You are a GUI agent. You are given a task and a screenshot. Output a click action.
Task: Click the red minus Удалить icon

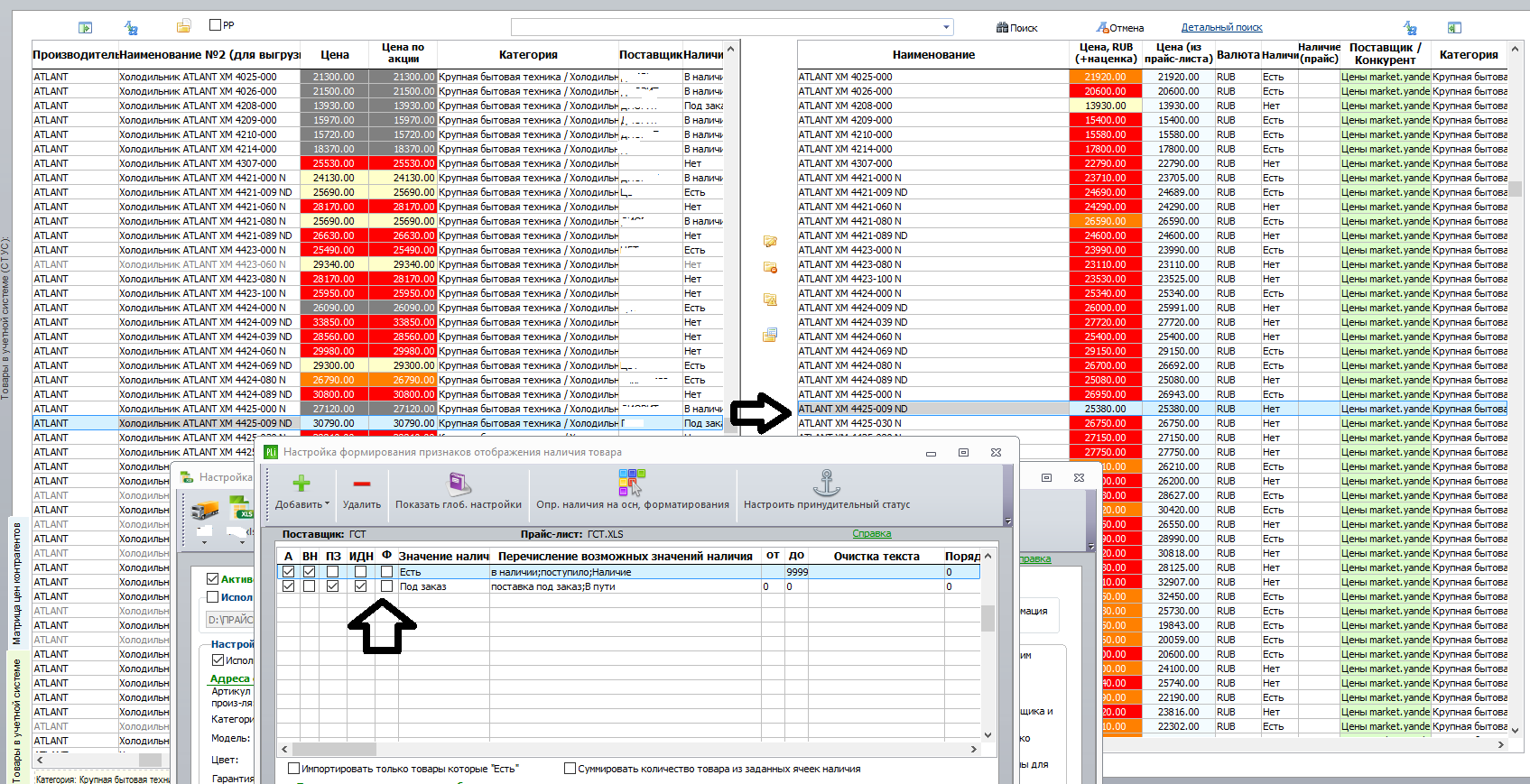(x=362, y=484)
